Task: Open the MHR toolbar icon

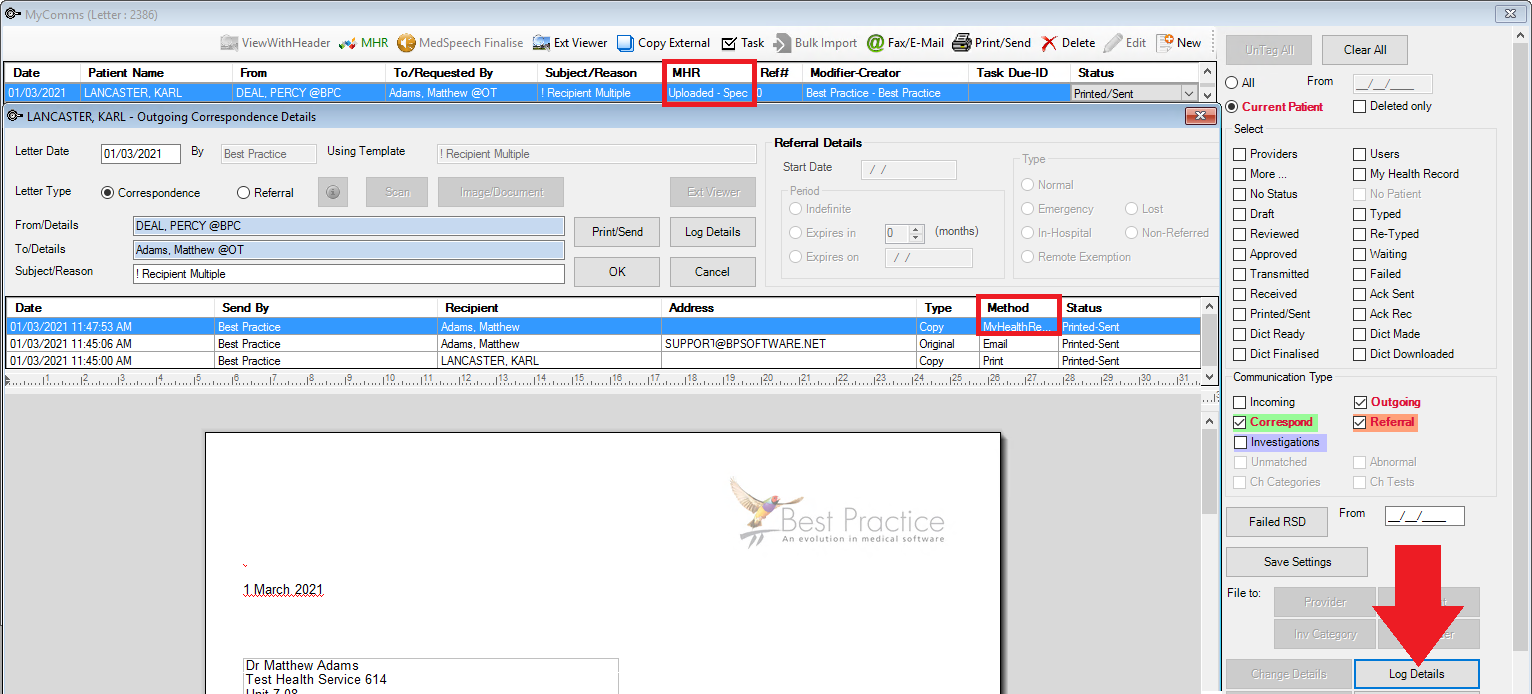Action: tap(347, 43)
